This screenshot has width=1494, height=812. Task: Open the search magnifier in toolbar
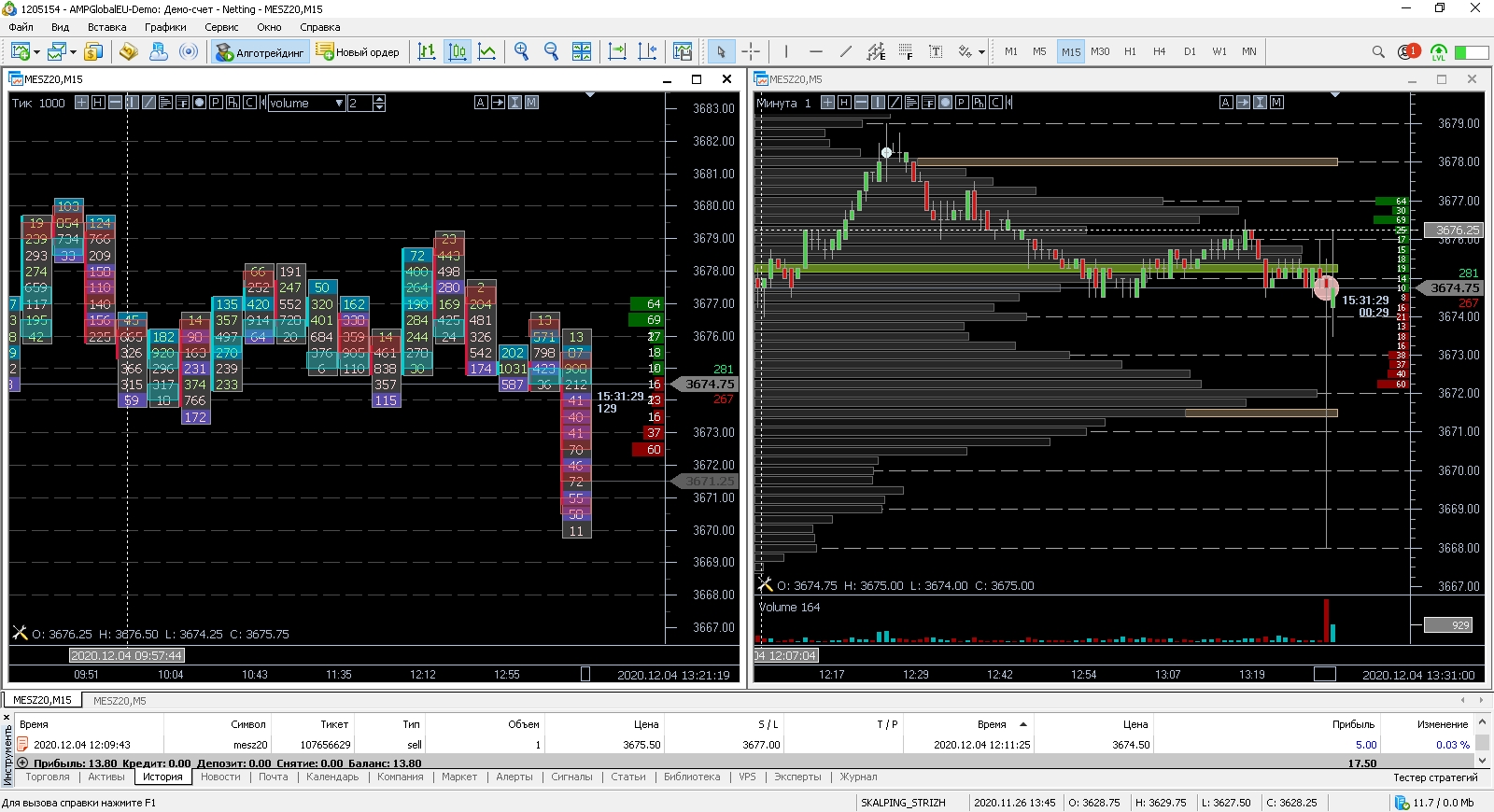click(x=1378, y=51)
